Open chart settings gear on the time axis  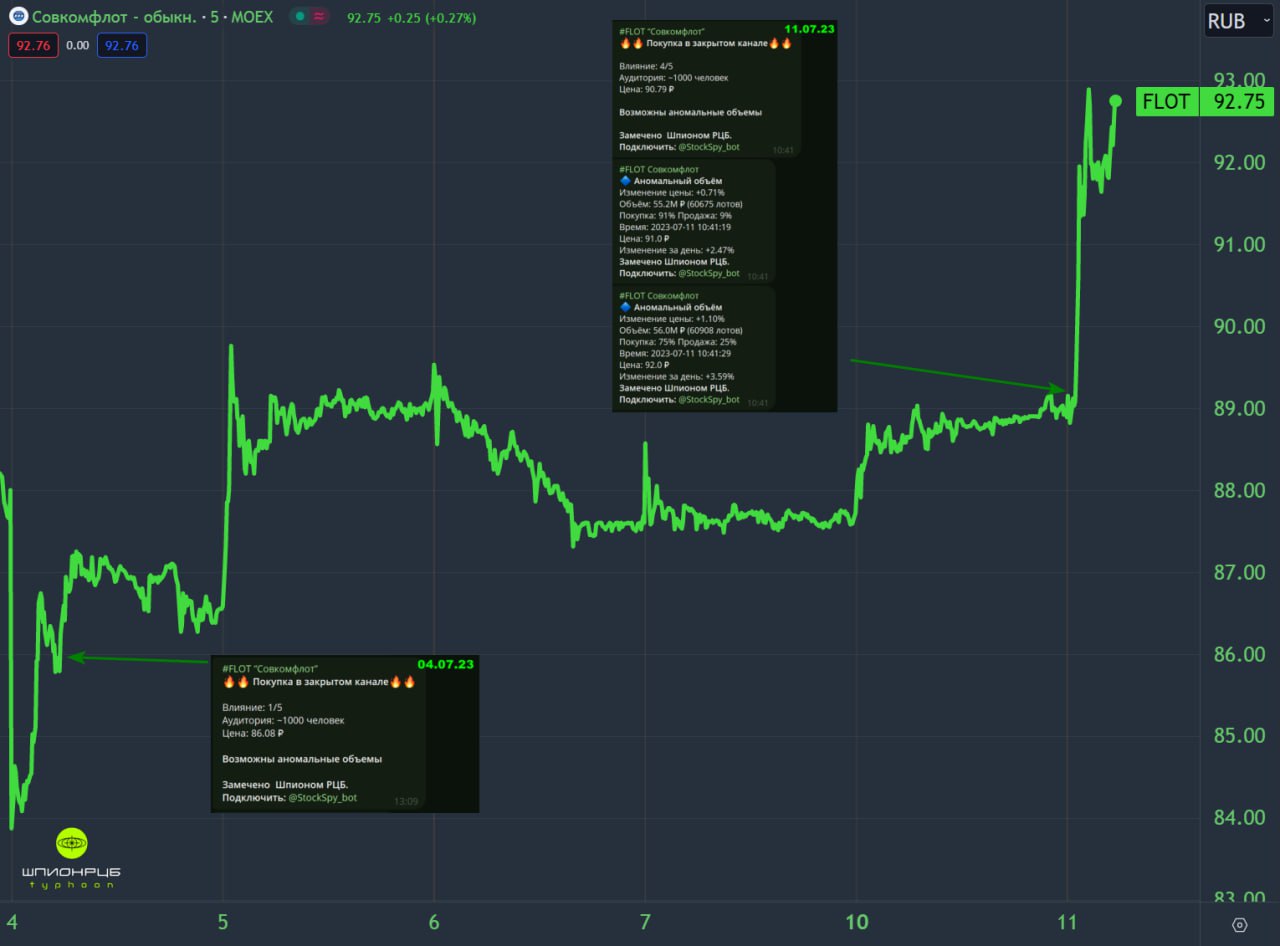click(1240, 925)
